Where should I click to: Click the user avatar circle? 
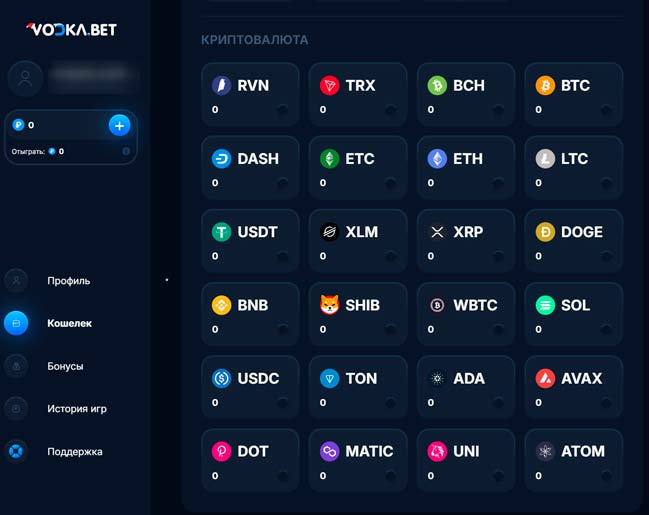pos(25,78)
